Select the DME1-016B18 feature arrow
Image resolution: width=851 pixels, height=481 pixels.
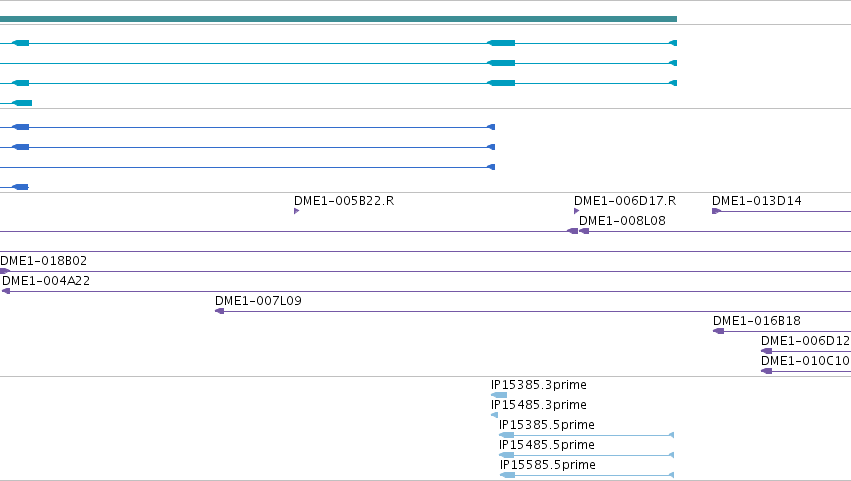[718, 331]
